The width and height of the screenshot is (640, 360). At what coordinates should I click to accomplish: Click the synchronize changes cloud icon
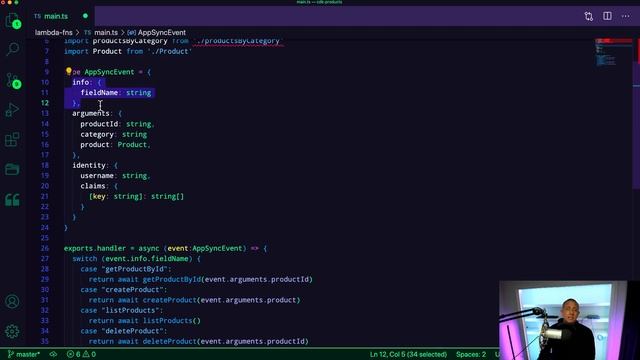[53, 354]
